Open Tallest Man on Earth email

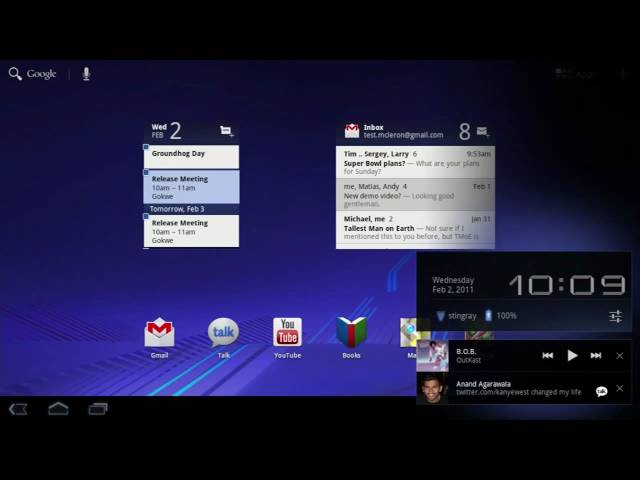(415, 227)
